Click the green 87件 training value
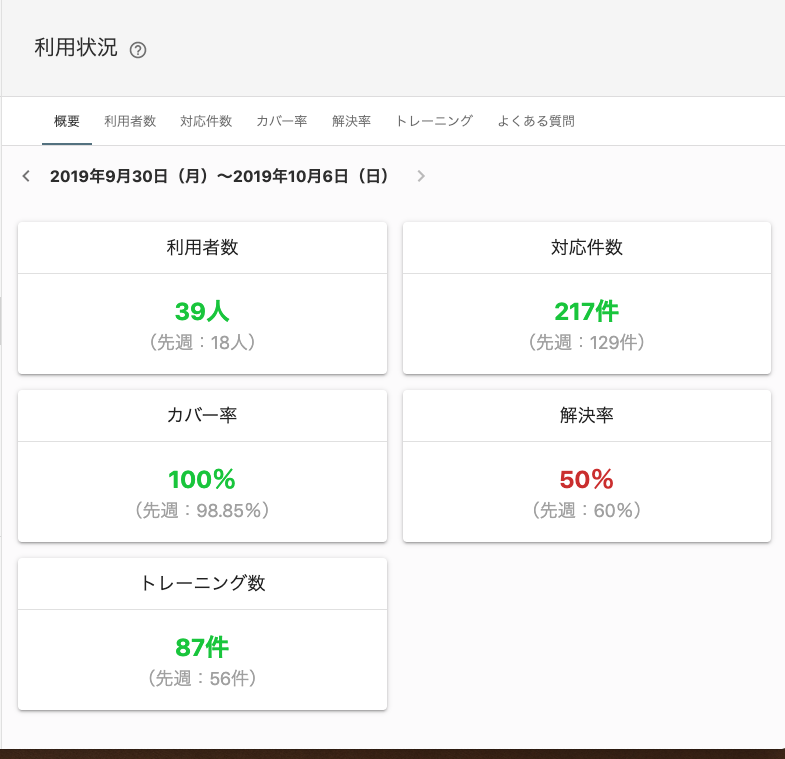Screen dimensions: 785x759 [202, 648]
